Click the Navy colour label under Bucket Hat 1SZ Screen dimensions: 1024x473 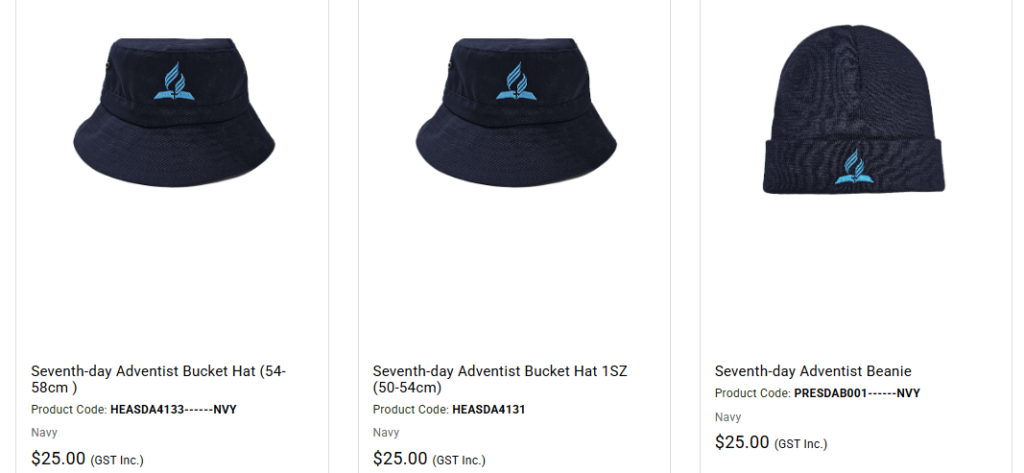click(386, 432)
